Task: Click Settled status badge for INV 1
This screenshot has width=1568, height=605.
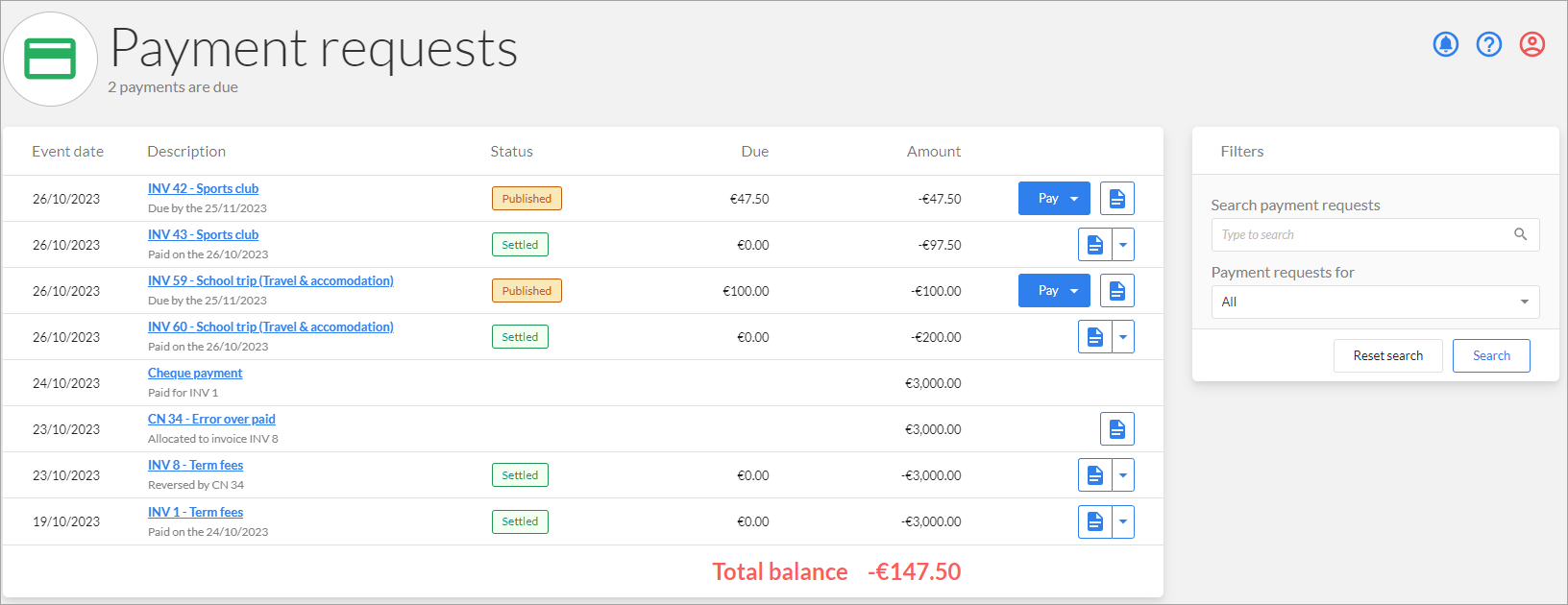Action: pyautogui.click(x=520, y=521)
